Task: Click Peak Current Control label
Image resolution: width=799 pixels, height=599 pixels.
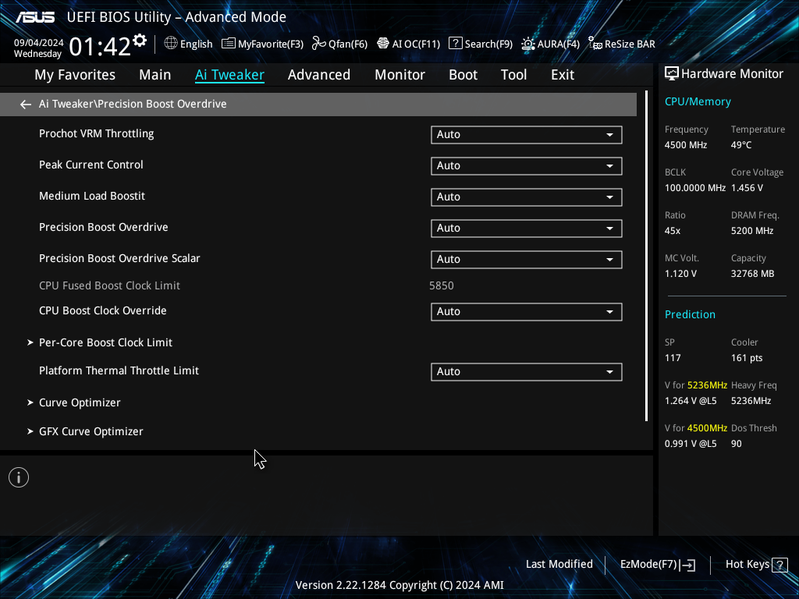Action: [x=91, y=165]
